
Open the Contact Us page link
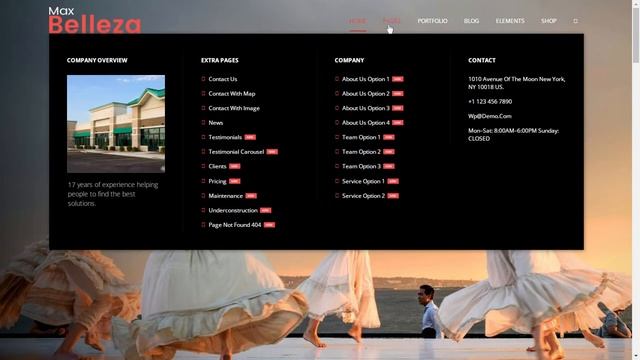click(222, 79)
